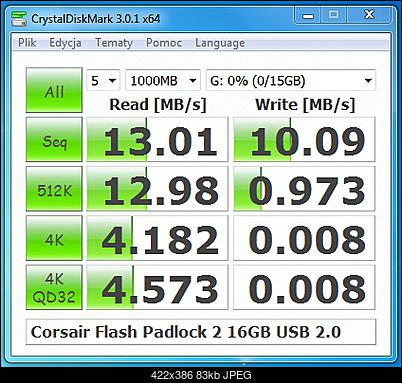Start the 4K QD32 benchmark test

54,287
